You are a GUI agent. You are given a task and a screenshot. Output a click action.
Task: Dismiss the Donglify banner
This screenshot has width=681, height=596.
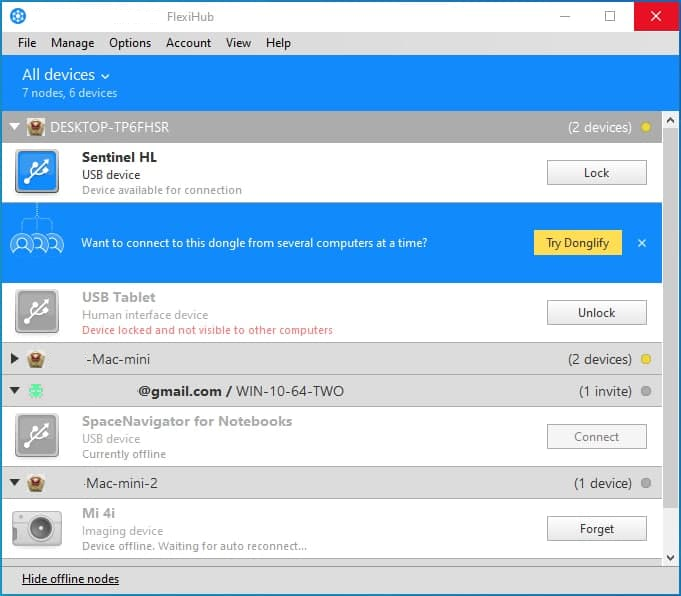pos(642,243)
